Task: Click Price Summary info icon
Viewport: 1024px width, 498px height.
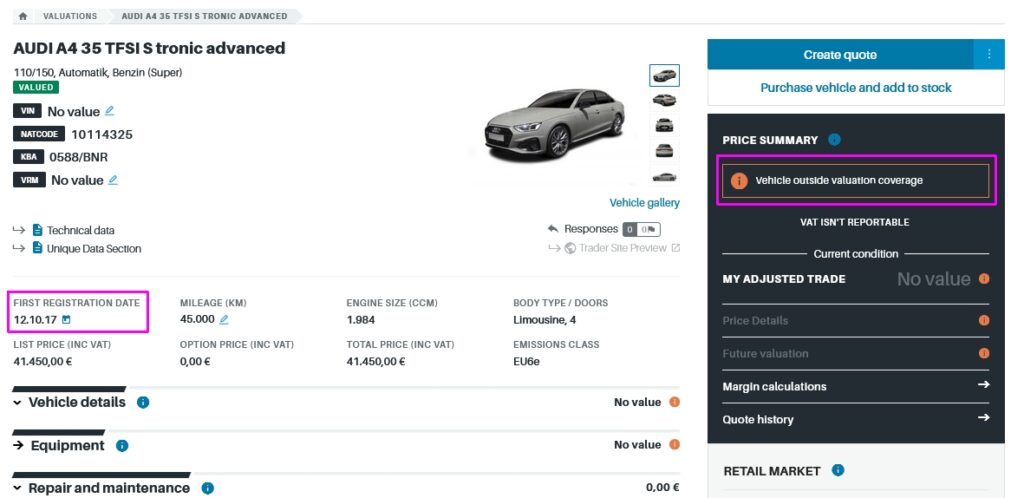Action: pos(834,140)
